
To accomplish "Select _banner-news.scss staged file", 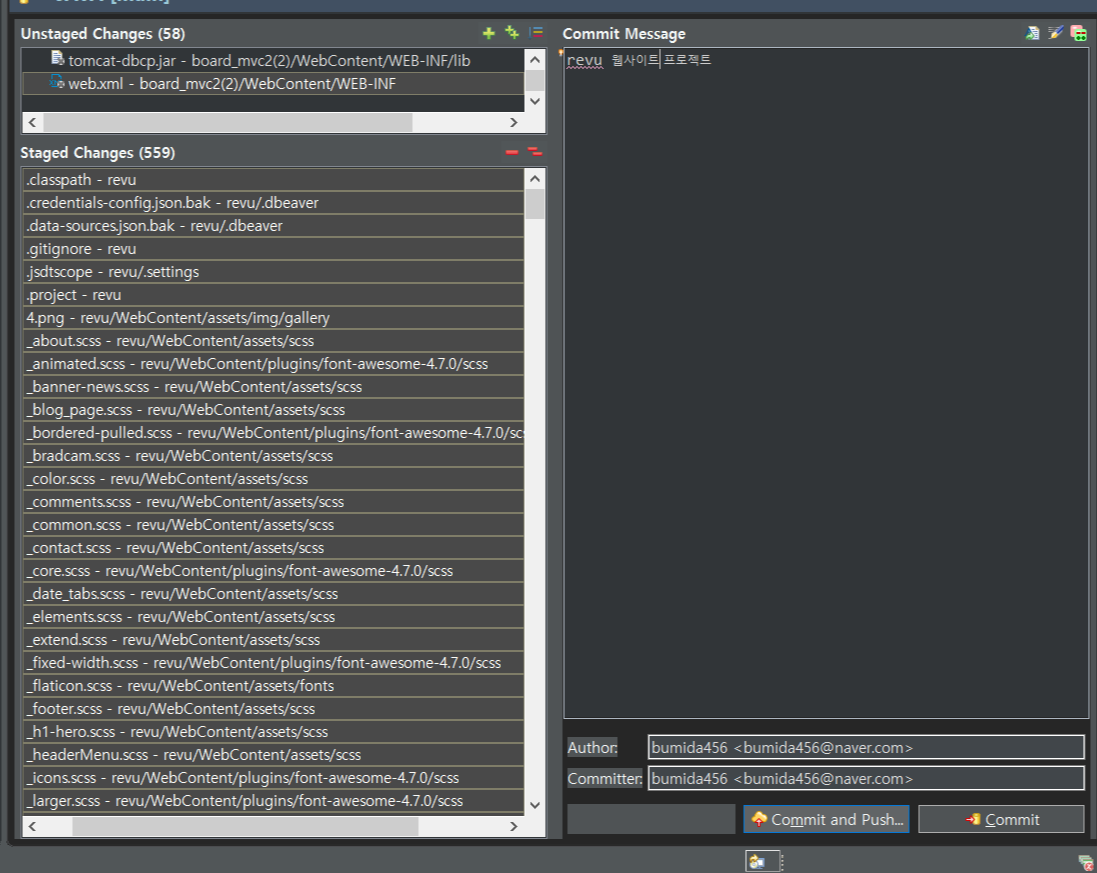I will [x=274, y=387].
